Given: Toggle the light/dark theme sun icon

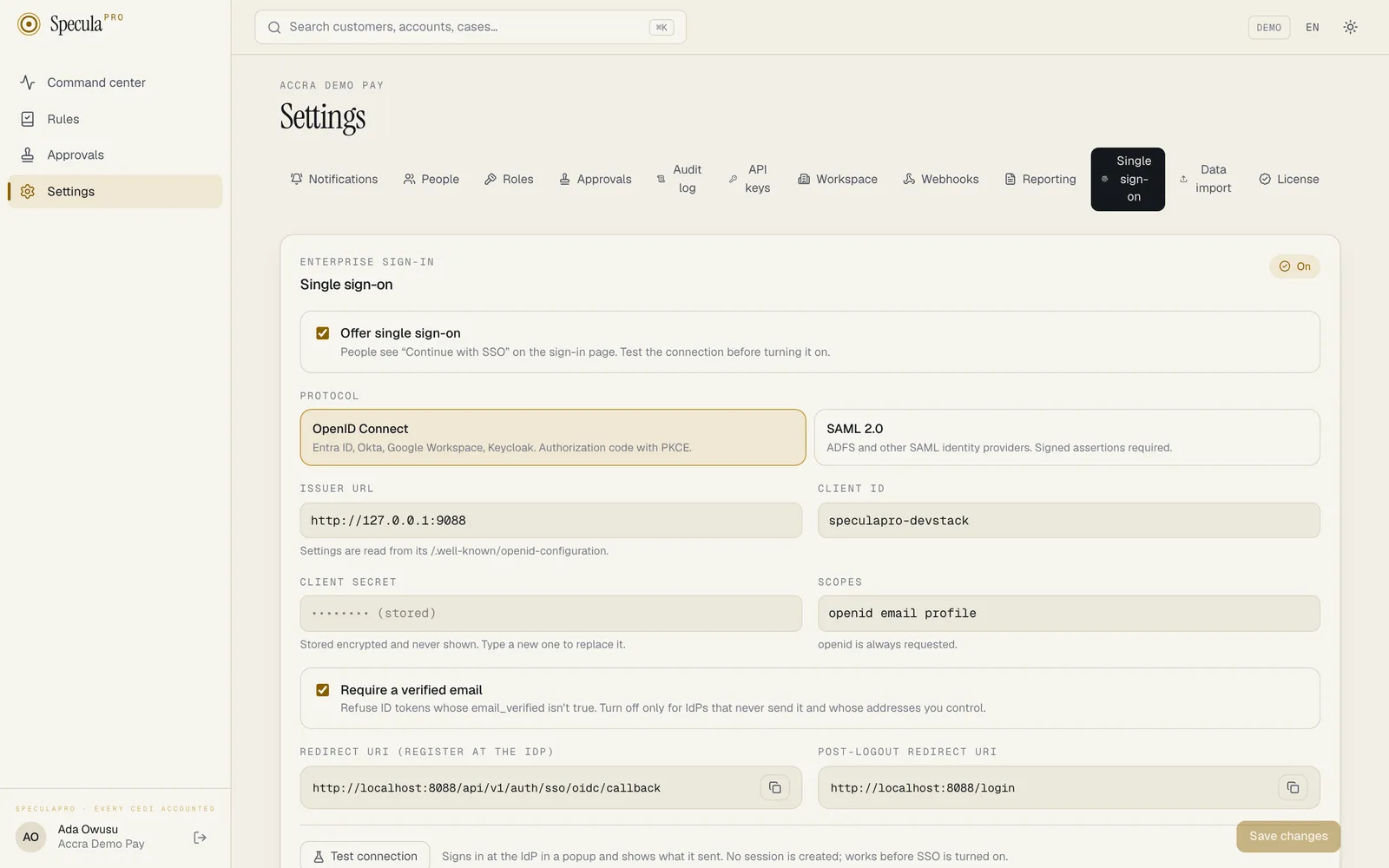Looking at the screenshot, I should pos(1350,27).
